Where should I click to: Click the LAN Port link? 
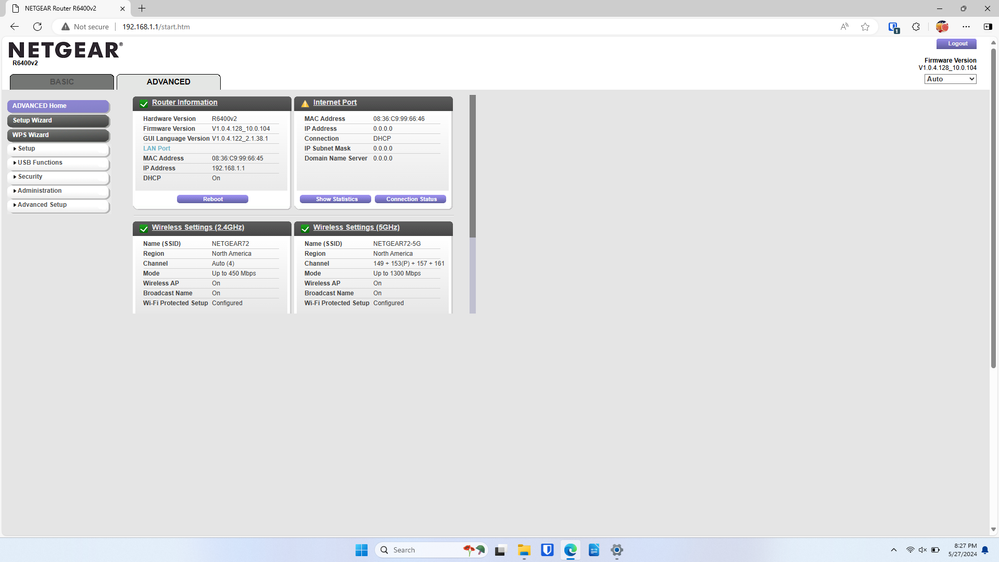click(157, 148)
